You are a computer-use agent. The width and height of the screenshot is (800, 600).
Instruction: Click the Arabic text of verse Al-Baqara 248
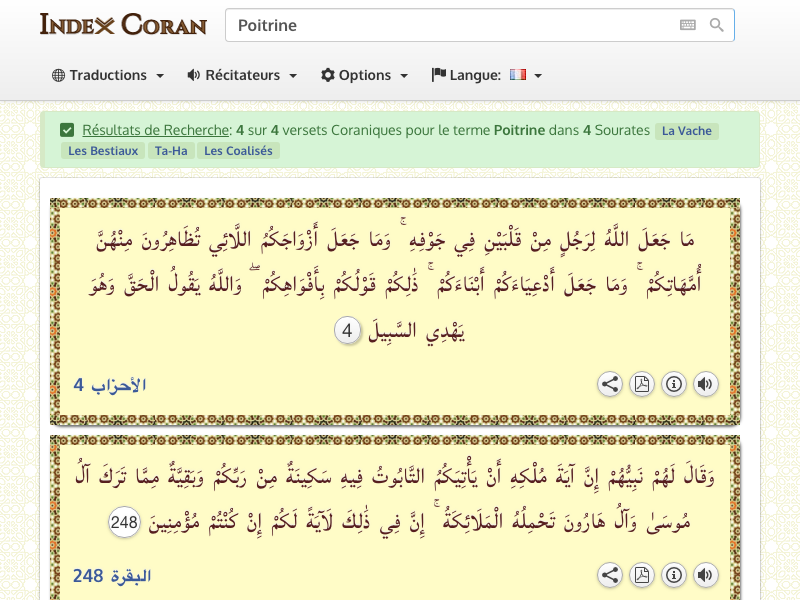pos(395,499)
